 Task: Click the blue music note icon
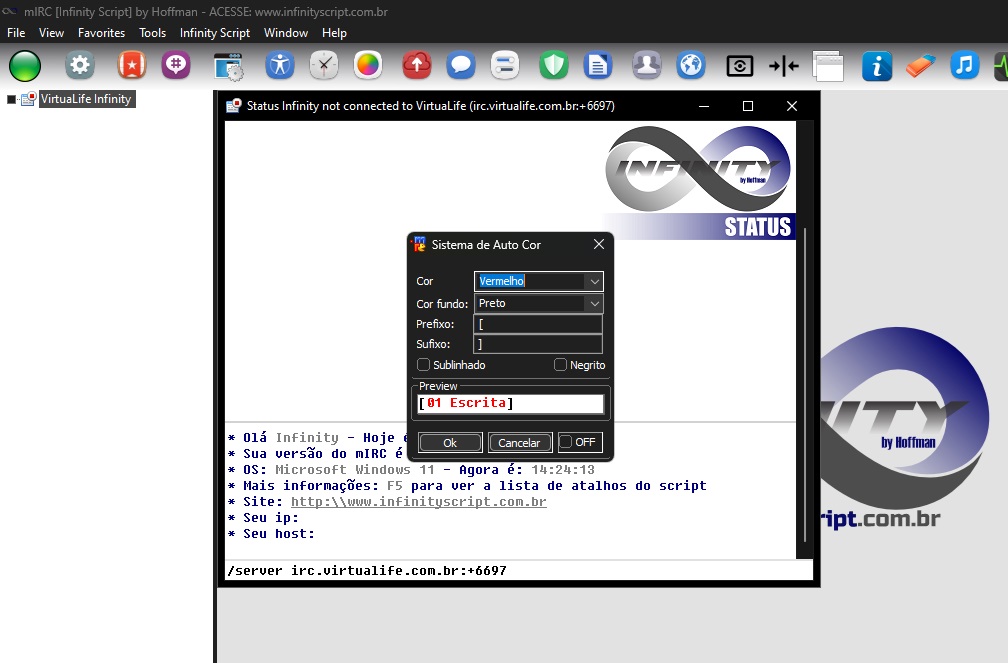964,66
